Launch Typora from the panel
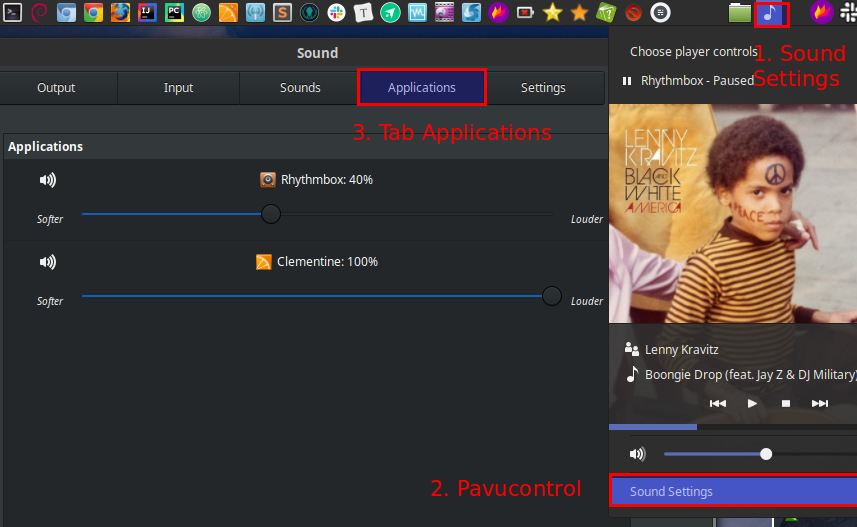The width and height of the screenshot is (857, 527). pyautogui.click(x=363, y=12)
